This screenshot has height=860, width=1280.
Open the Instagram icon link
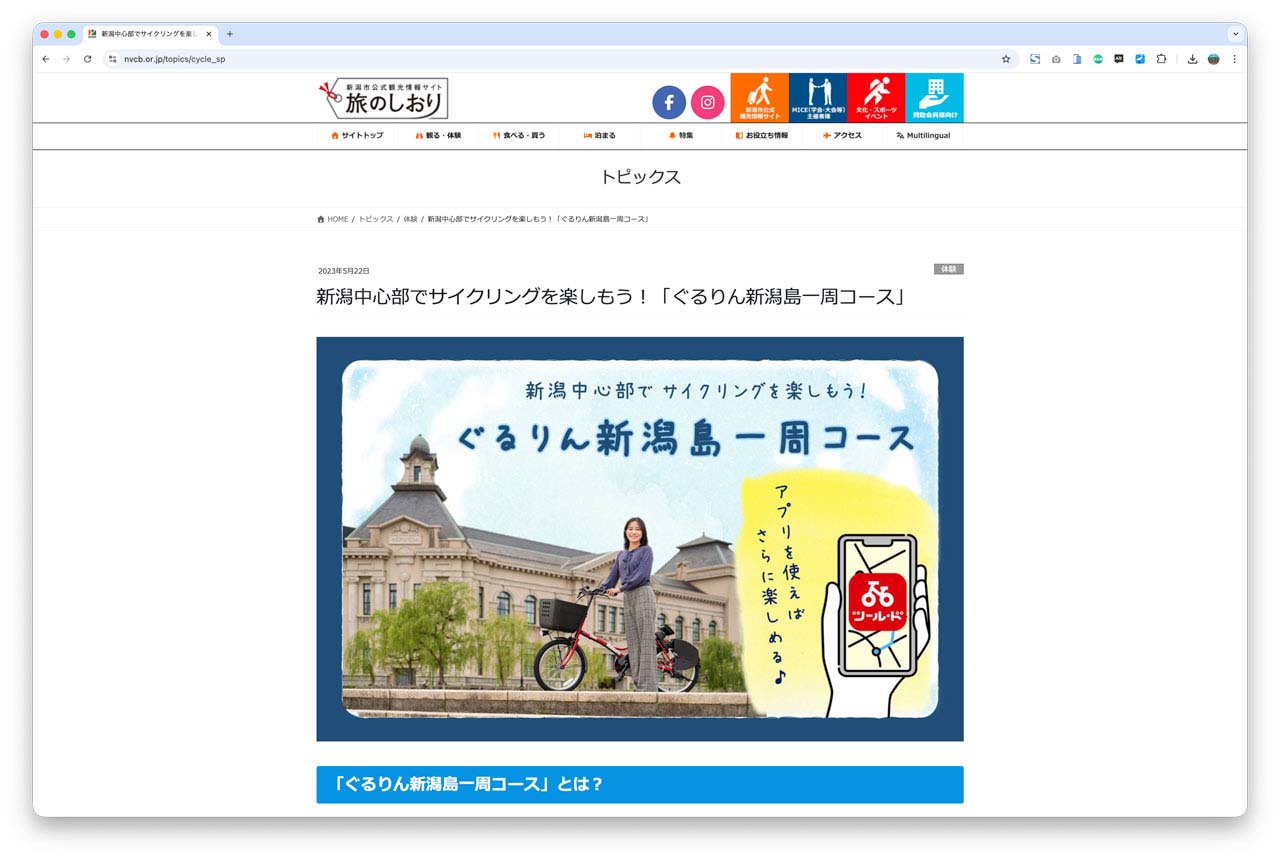(707, 102)
